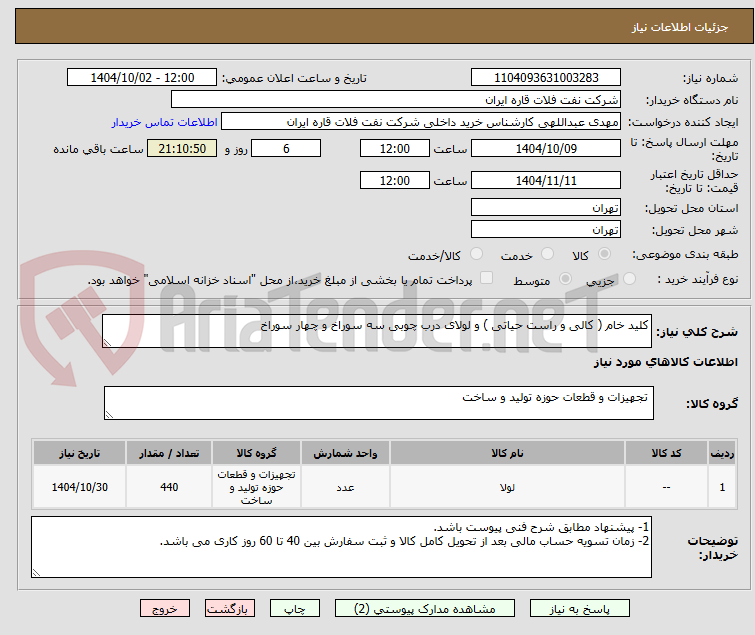Click the ایجاد کننده درخواست field
Image resolution: width=755 pixels, height=635 pixels.
[420, 122]
